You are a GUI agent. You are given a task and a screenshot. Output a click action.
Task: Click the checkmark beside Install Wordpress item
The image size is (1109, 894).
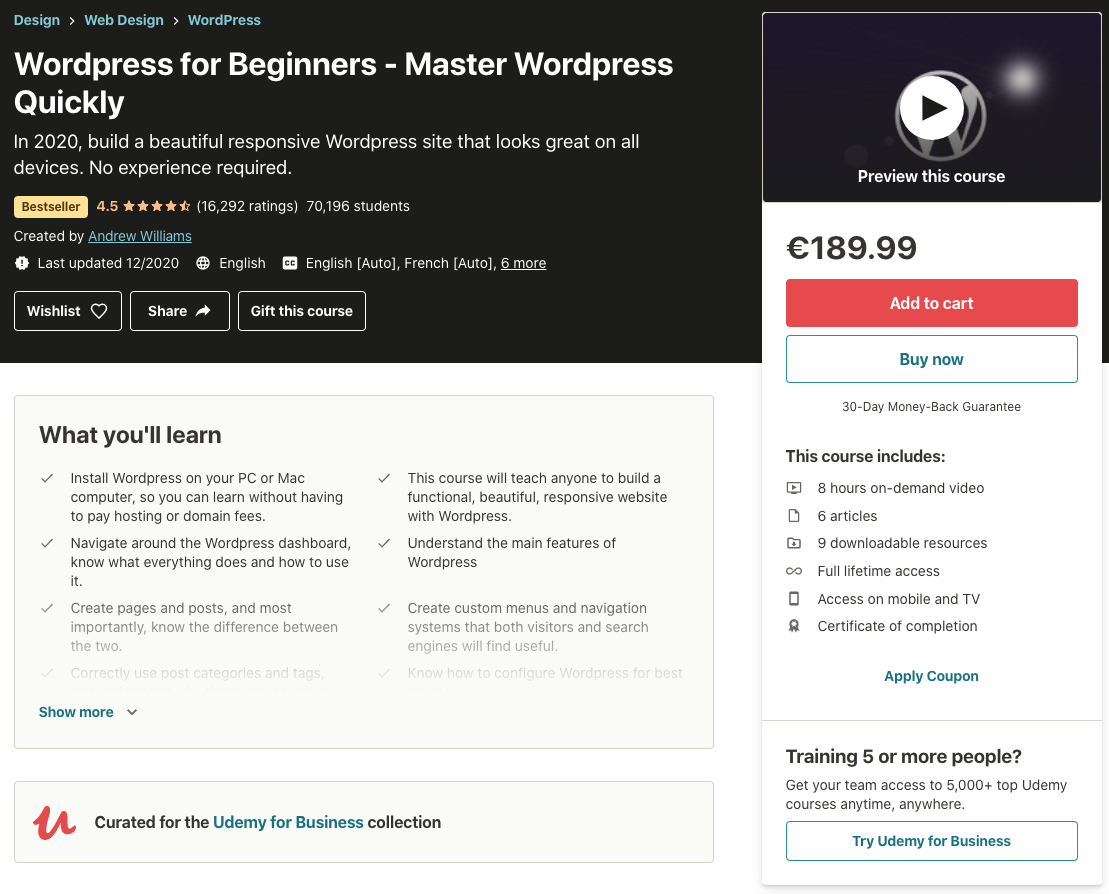[47, 478]
